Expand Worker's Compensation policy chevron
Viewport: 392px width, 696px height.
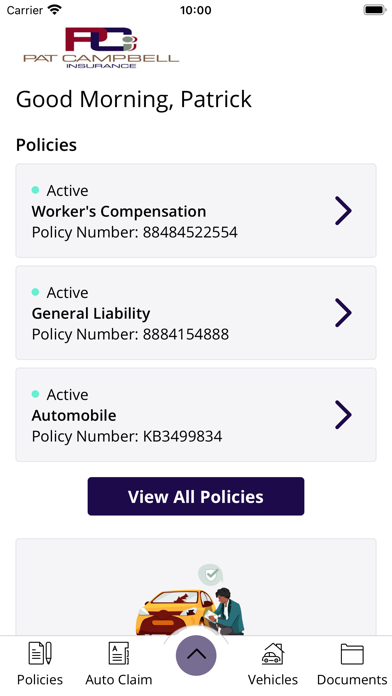[343, 211]
